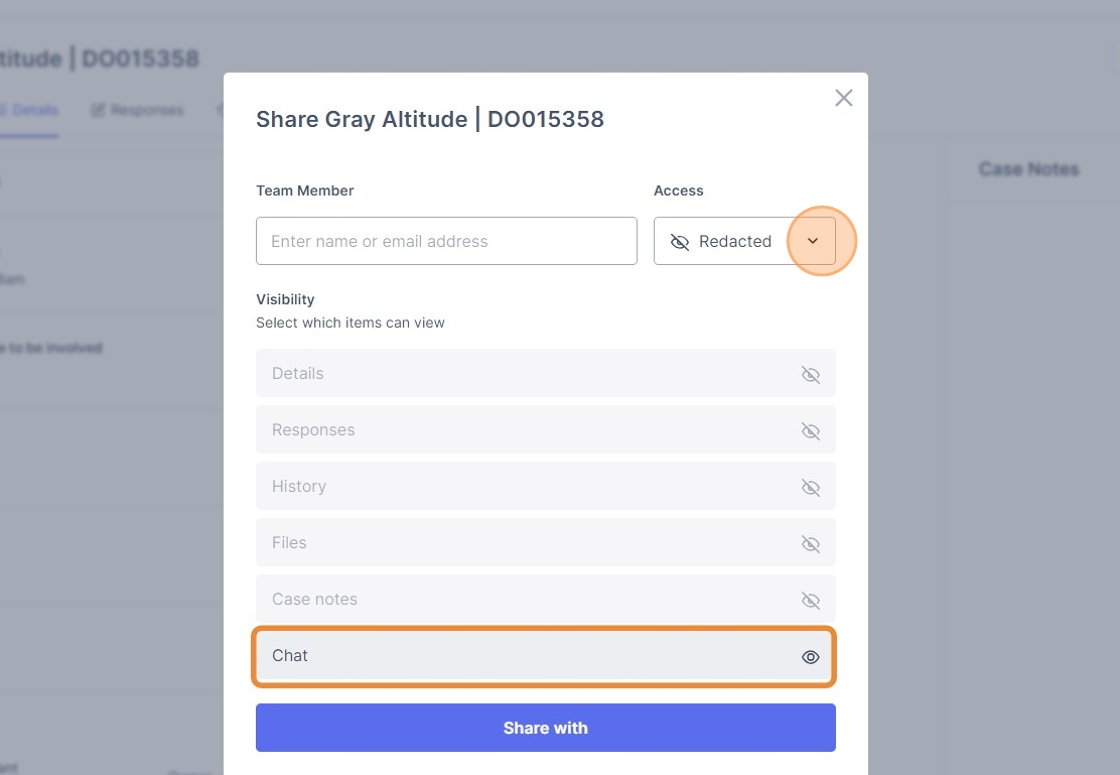
Task: Expand the Access dropdown chevron
Action: tap(812, 241)
